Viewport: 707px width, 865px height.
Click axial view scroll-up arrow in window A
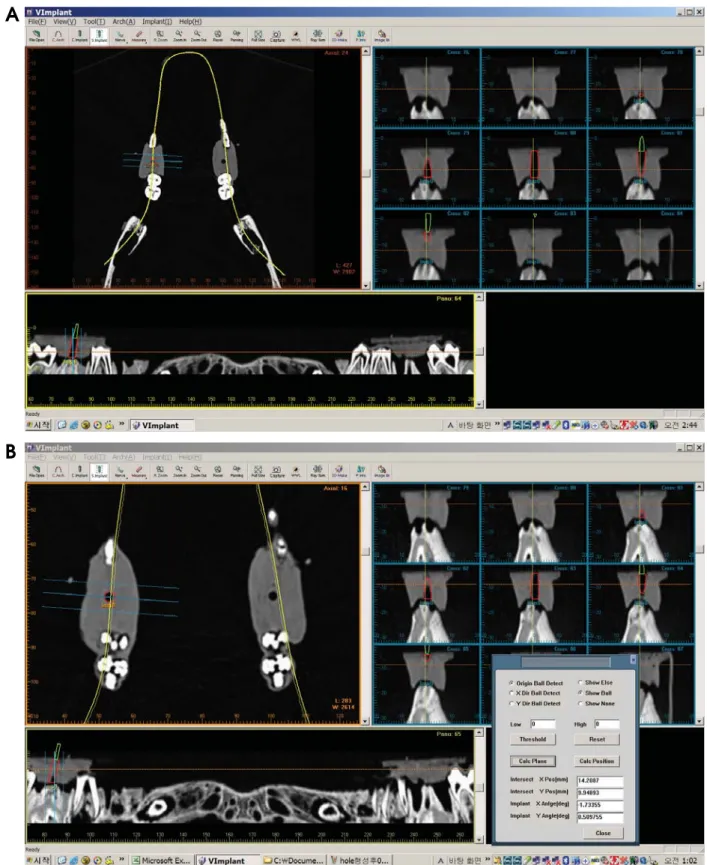[x=366, y=51]
